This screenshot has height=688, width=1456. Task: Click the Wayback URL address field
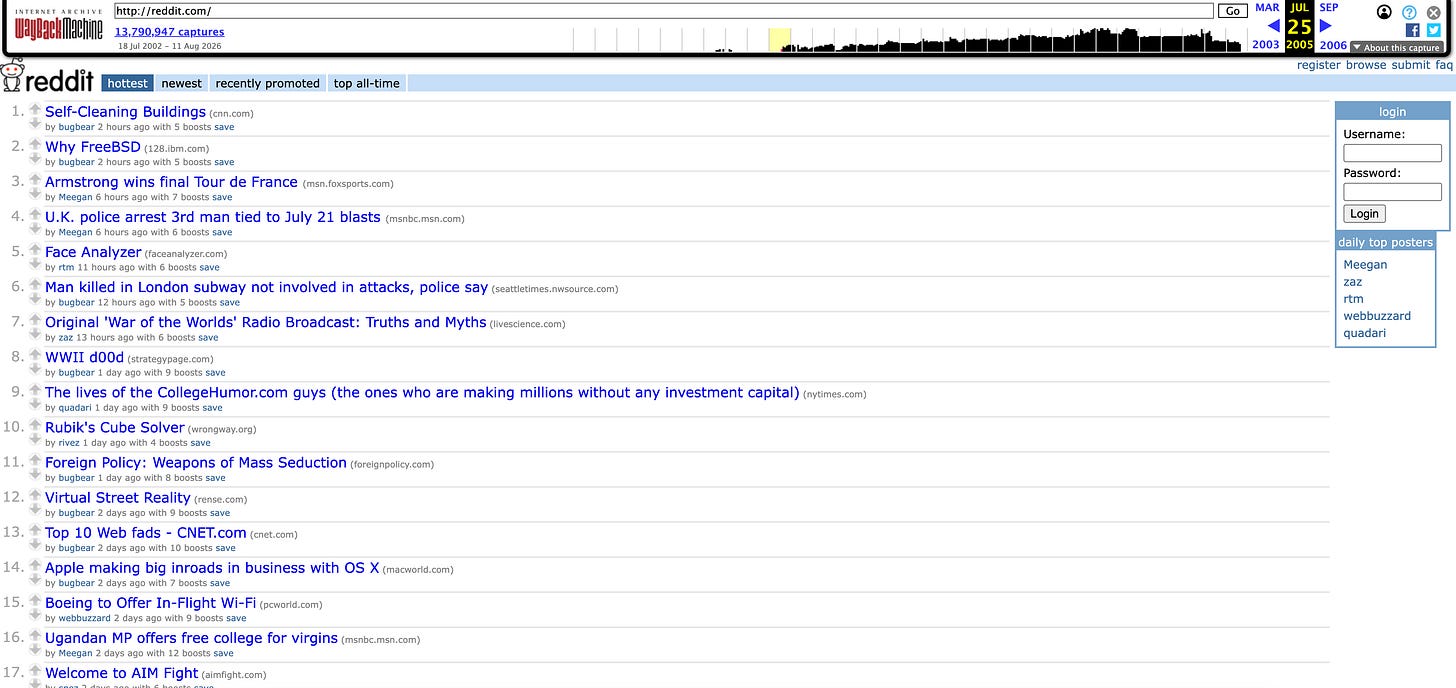pyautogui.click(x=663, y=11)
